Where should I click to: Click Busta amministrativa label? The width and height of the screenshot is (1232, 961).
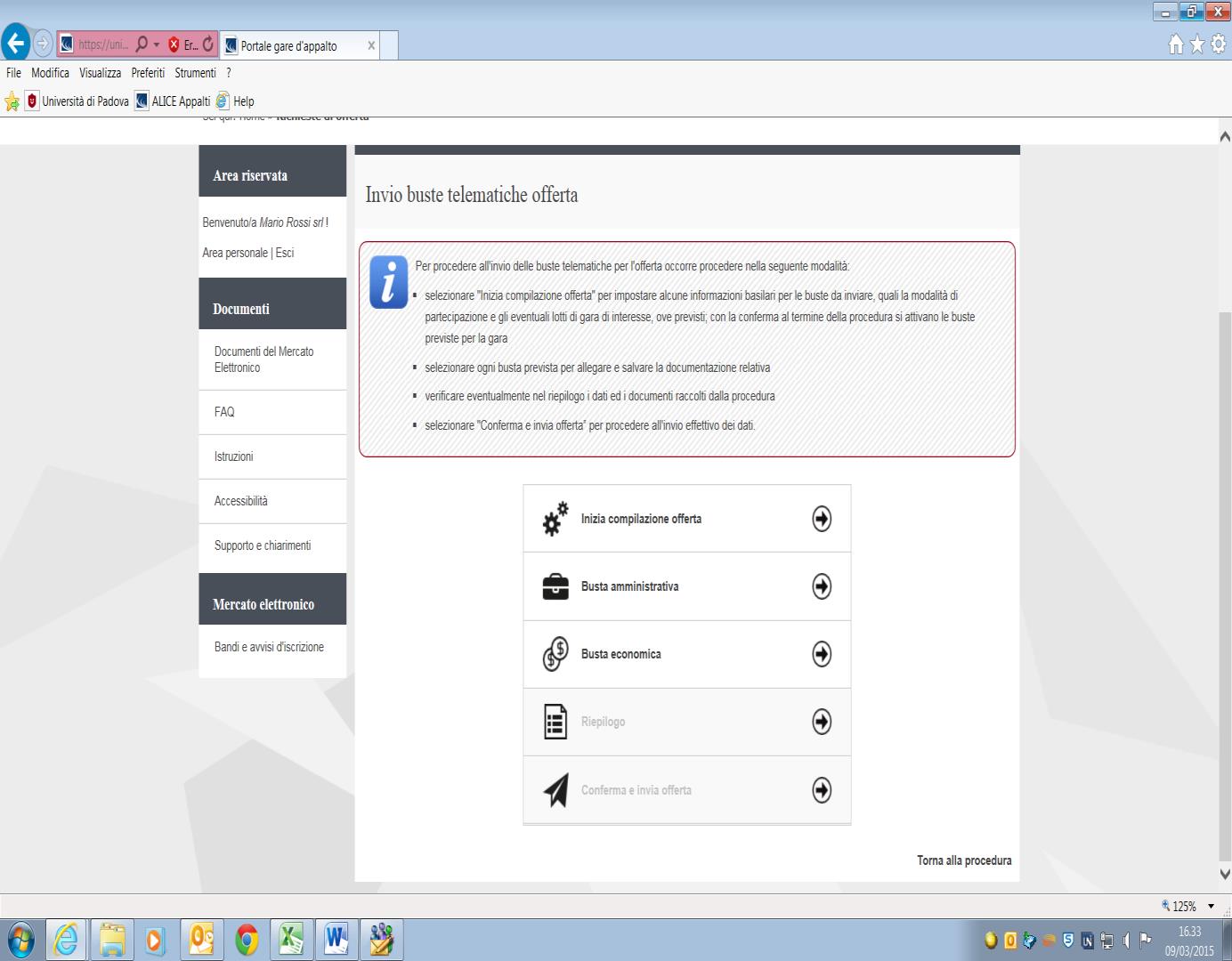tap(629, 586)
